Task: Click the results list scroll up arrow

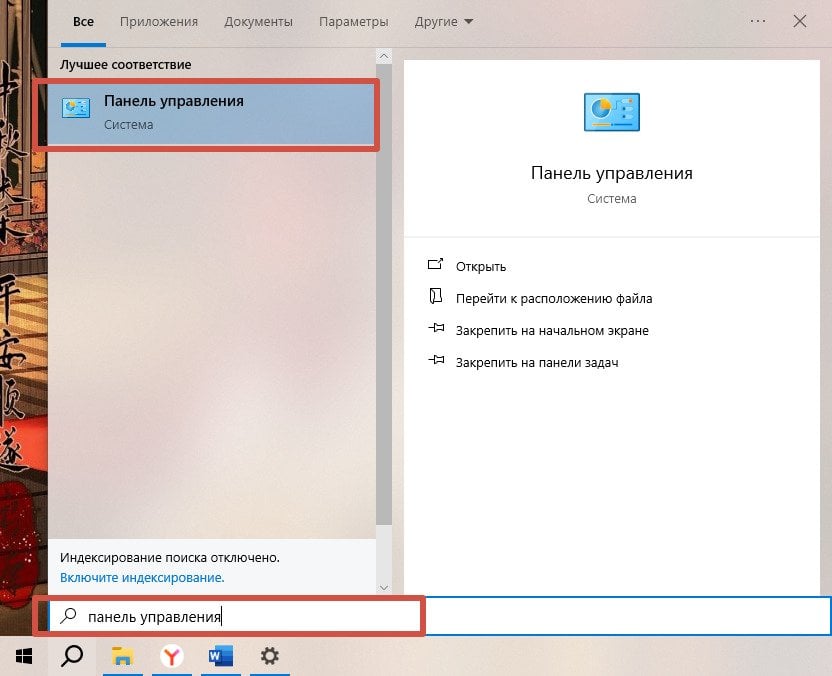Action: coord(384,56)
